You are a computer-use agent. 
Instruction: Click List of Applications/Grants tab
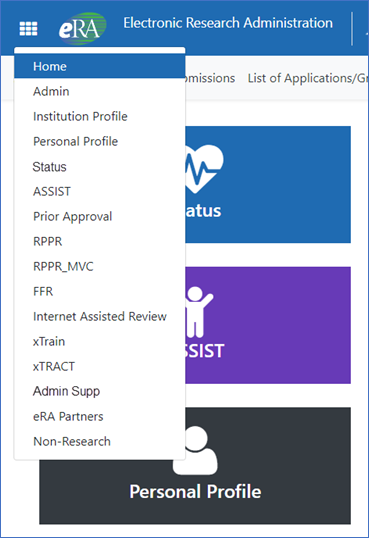pyautogui.click(x=308, y=78)
